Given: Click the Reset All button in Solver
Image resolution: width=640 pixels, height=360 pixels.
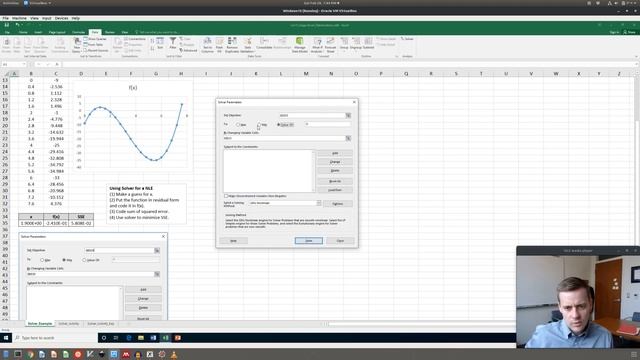Looking at the screenshot, I should (335, 181).
